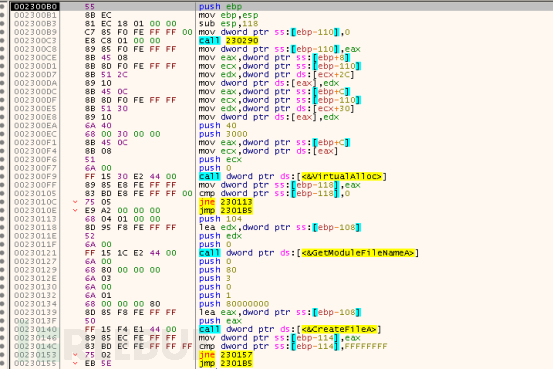The width and height of the screenshot is (554, 369).
Task: Click opcode bytes FF 15 1C E2 44 00
Action: (130, 252)
